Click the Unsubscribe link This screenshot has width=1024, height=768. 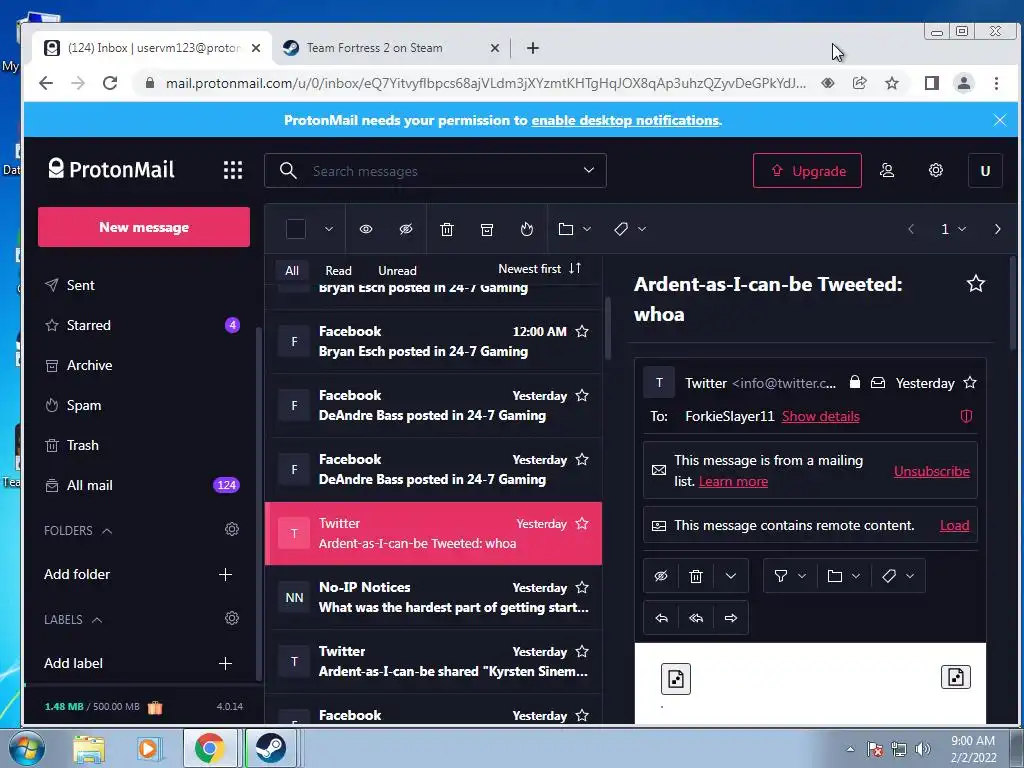(931, 471)
